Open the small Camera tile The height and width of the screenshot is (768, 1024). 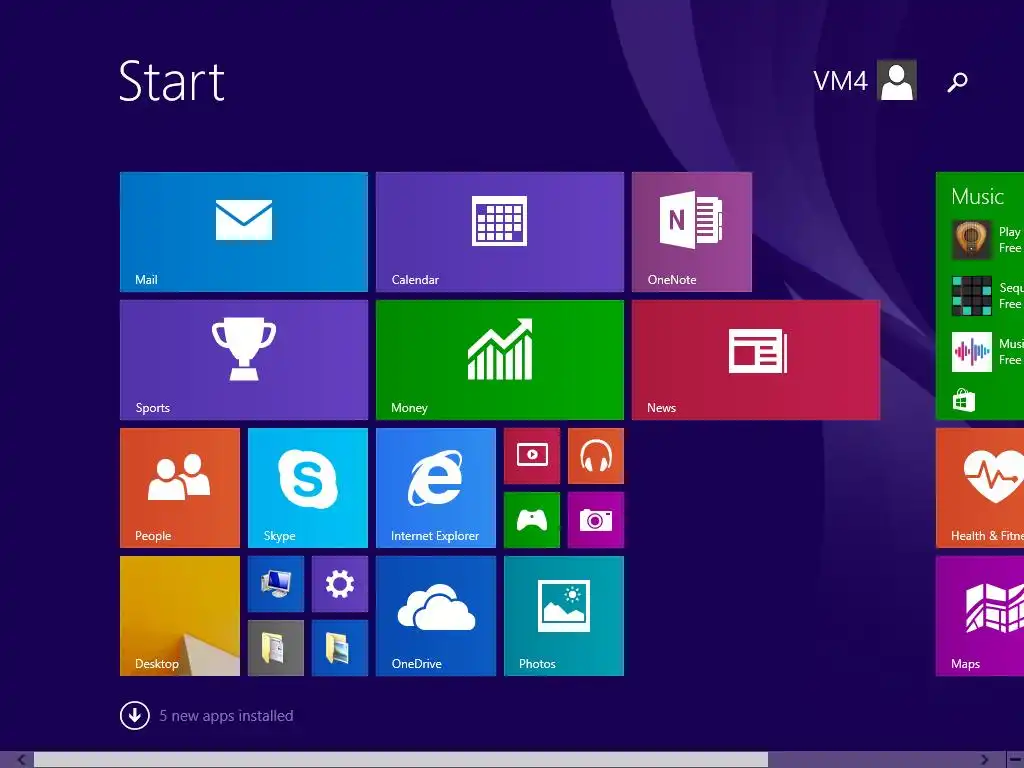(x=596, y=520)
